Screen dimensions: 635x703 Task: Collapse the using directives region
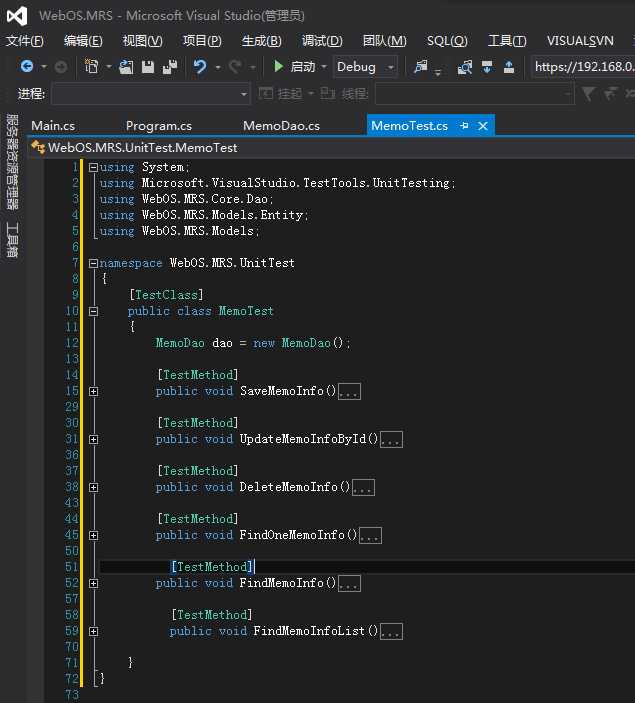pyautogui.click(x=93, y=167)
